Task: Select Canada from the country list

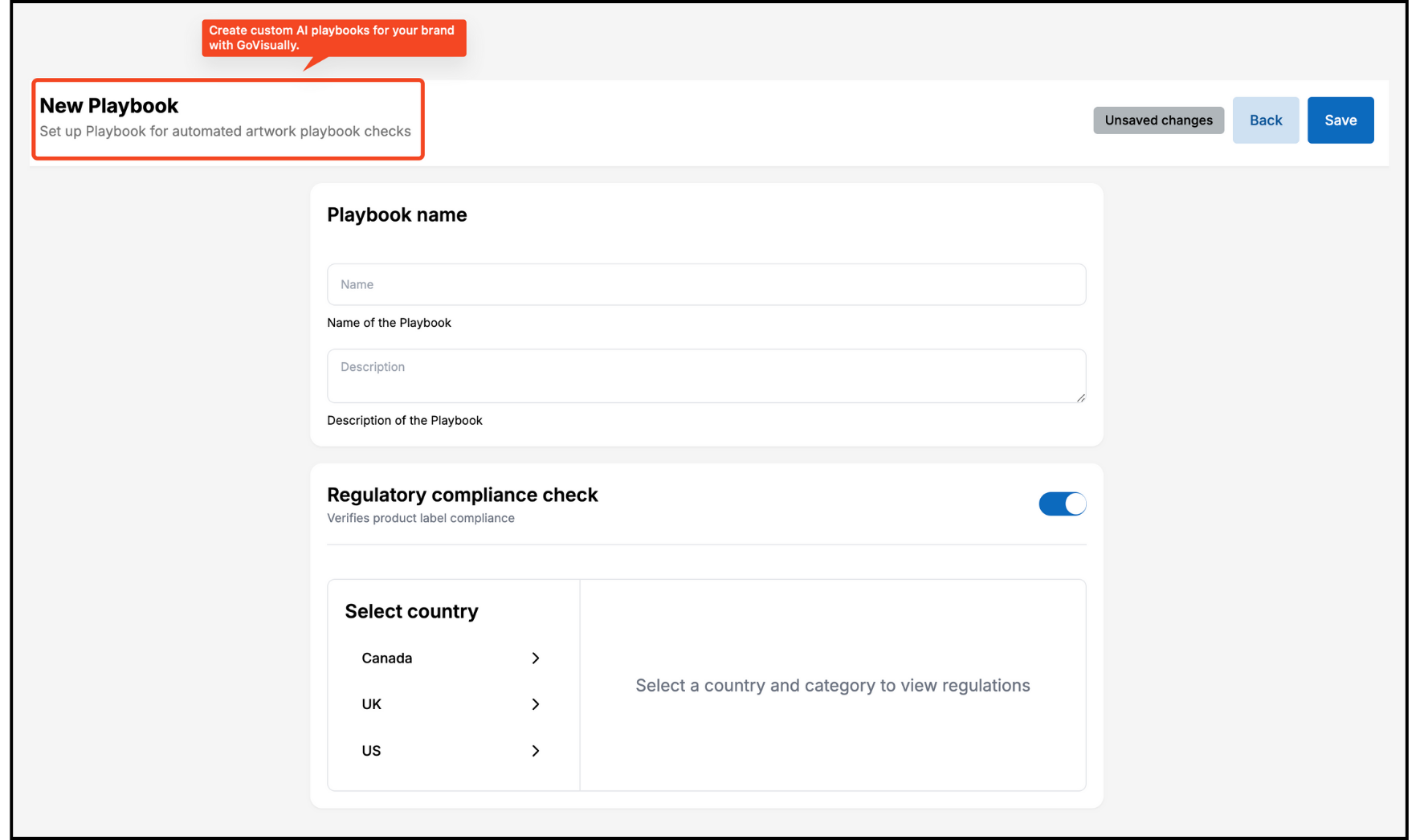Action: (x=387, y=658)
